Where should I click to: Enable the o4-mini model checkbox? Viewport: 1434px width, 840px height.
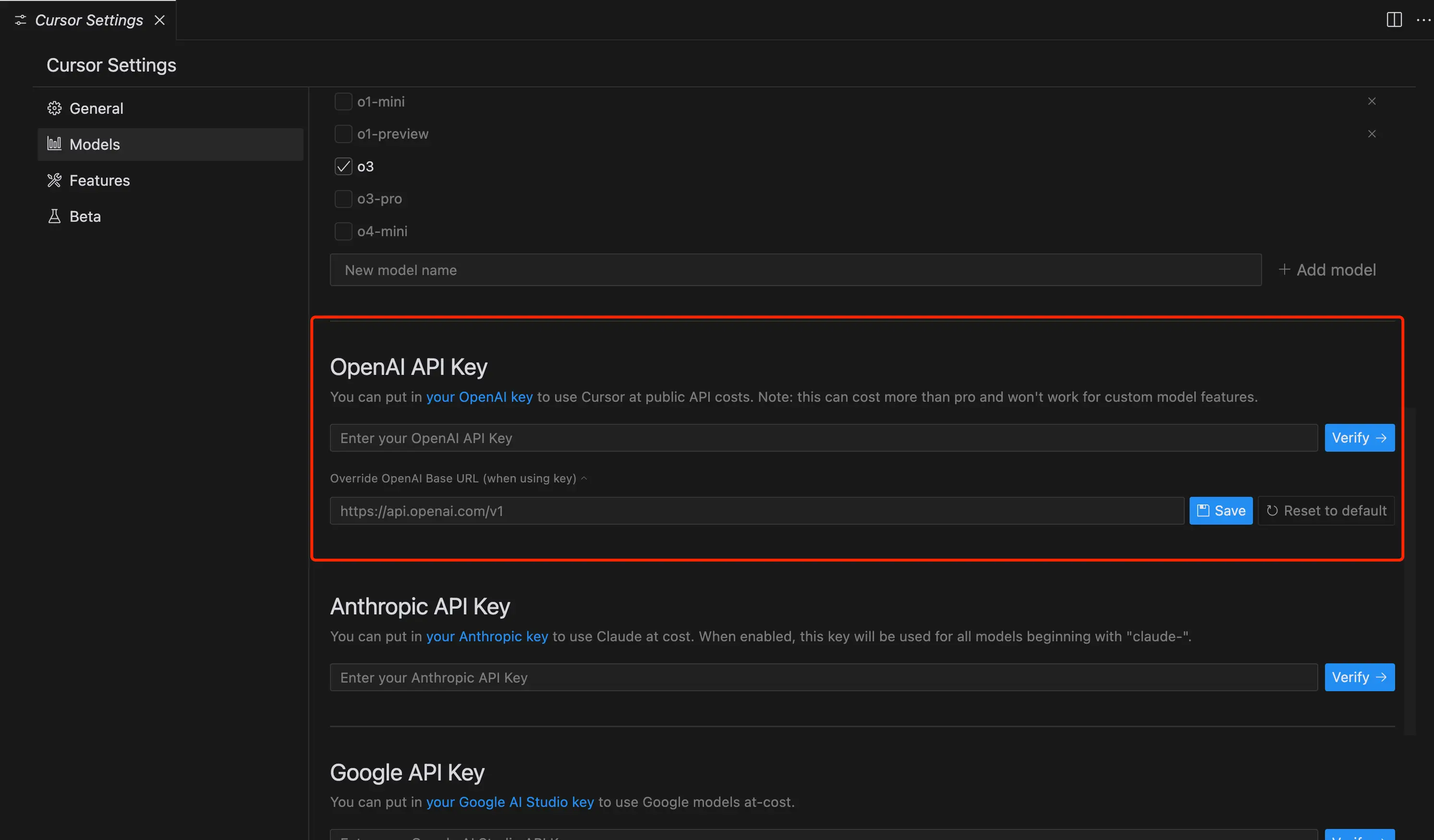tap(343, 231)
